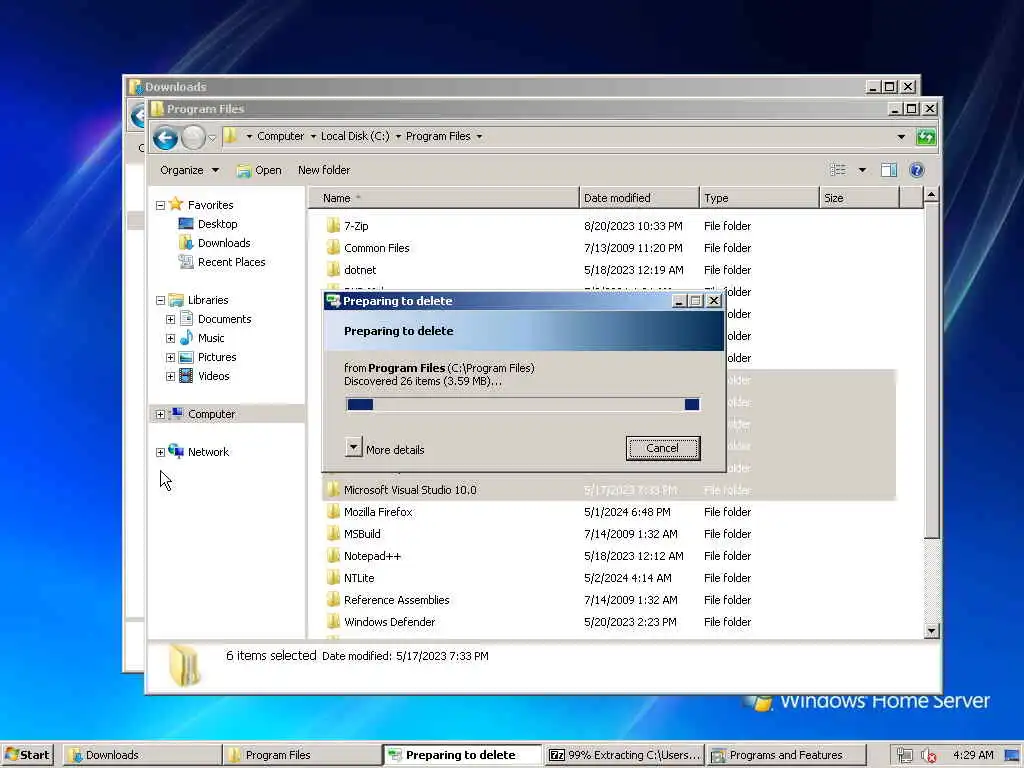Viewport: 1024px width, 768px height.
Task: Switch to Programs and Features taskbar button
Action: pyautogui.click(x=786, y=755)
